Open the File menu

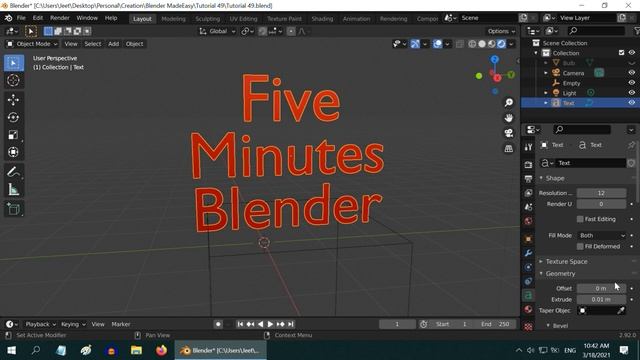pos(21,18)
